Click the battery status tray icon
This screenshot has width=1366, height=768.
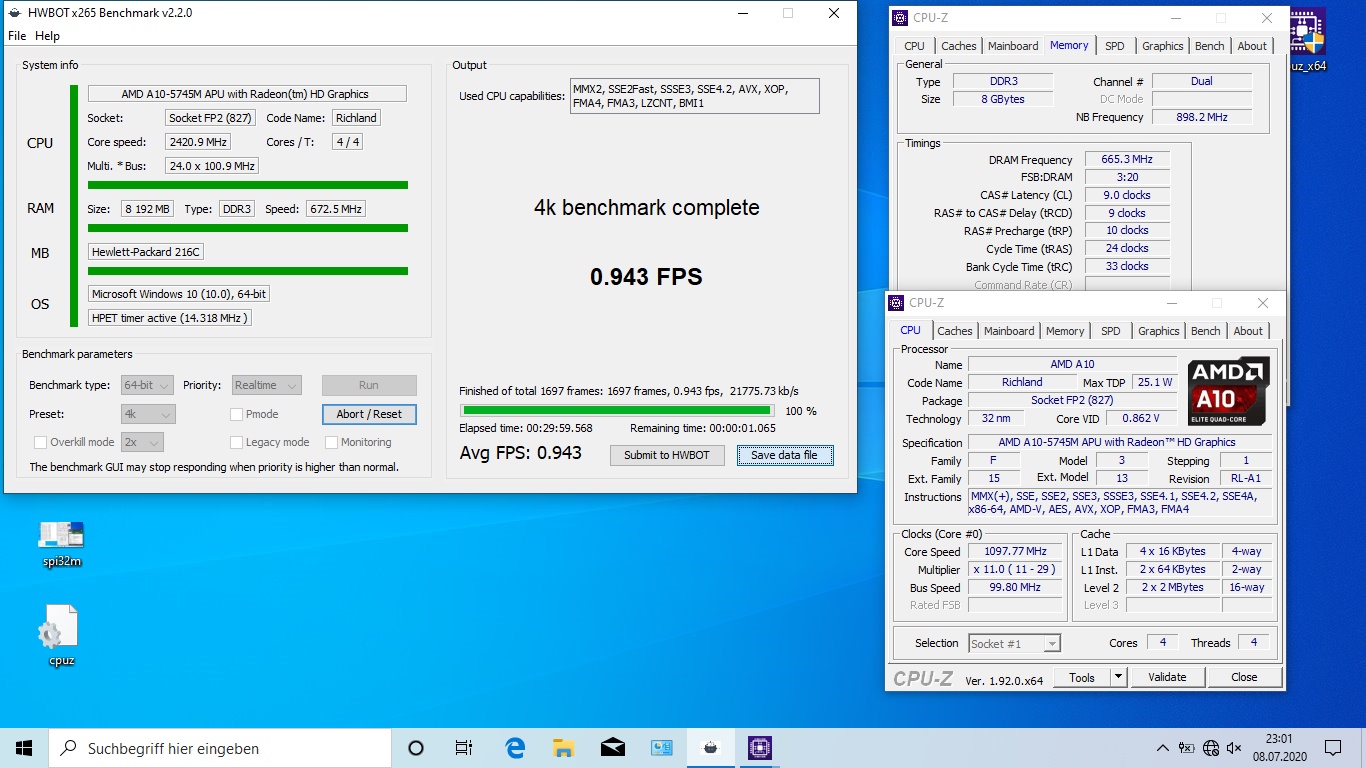pos(1186,748)
